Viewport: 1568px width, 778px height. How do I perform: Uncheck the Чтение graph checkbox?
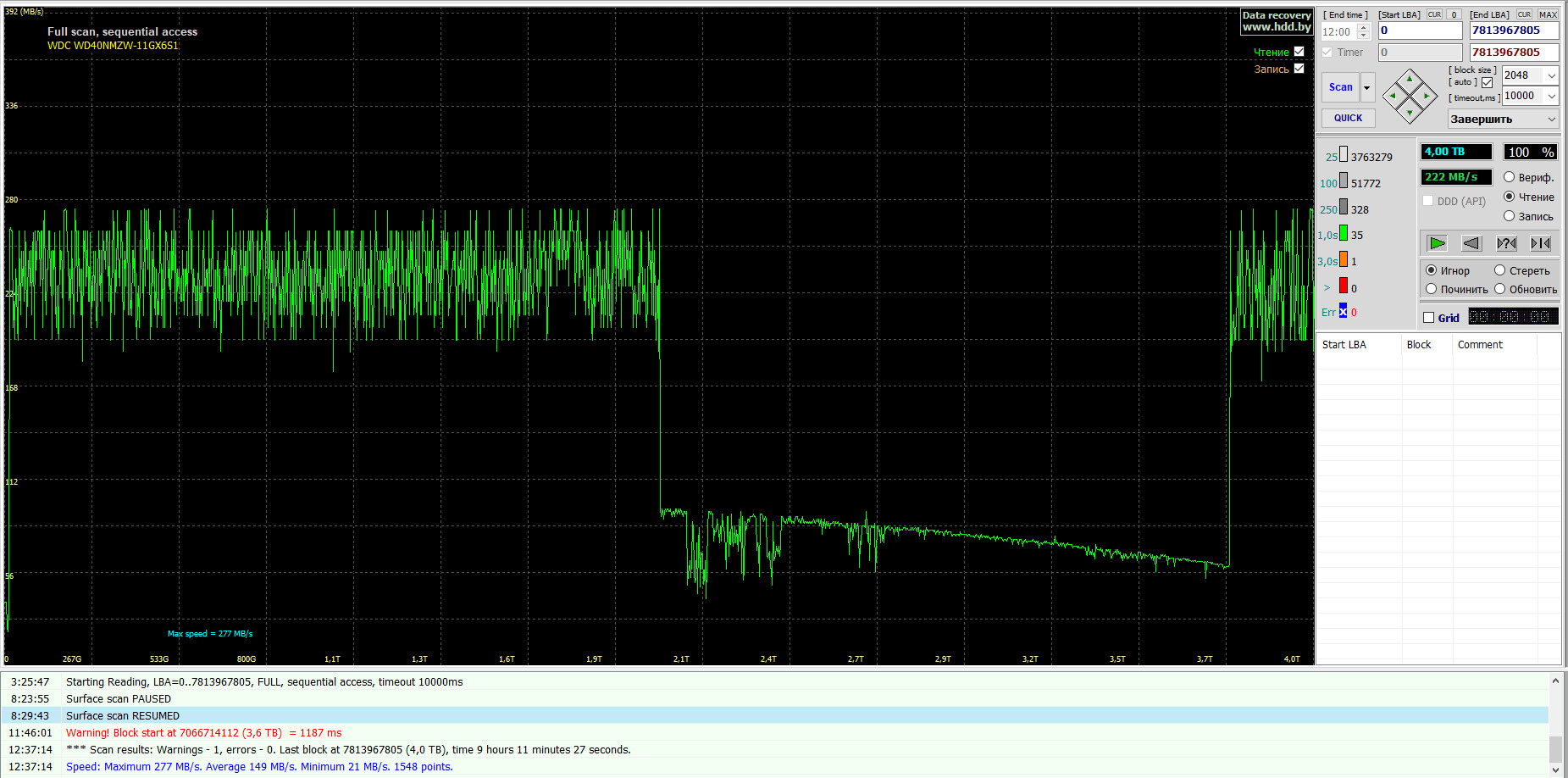point(1299,52)
